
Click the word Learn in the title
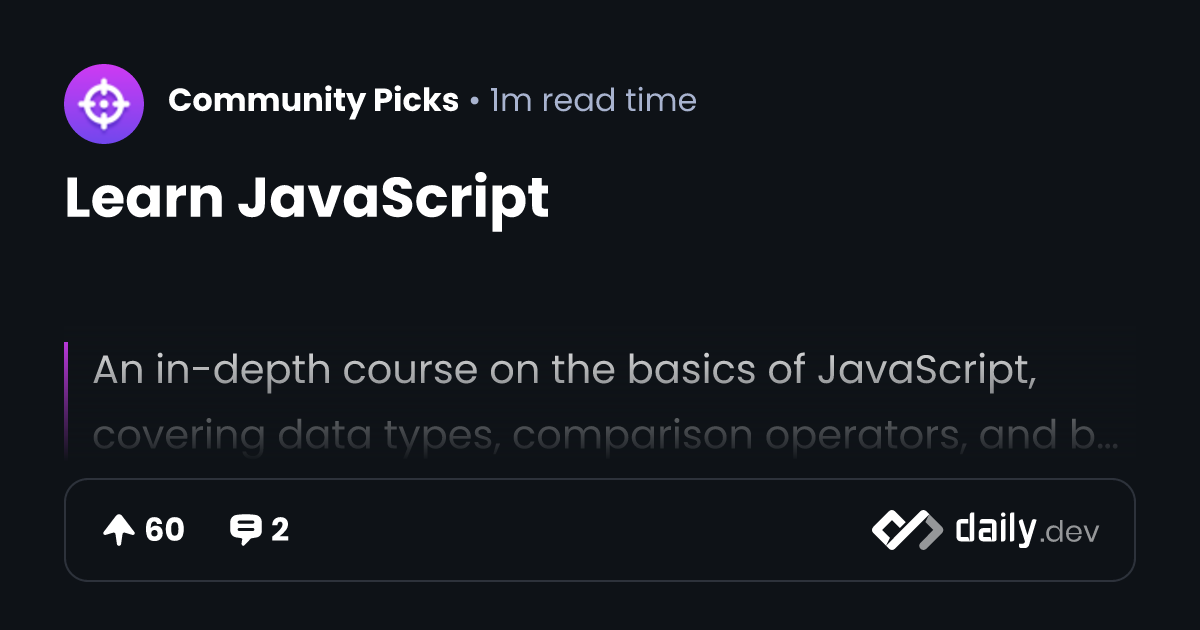click(144, 197)
